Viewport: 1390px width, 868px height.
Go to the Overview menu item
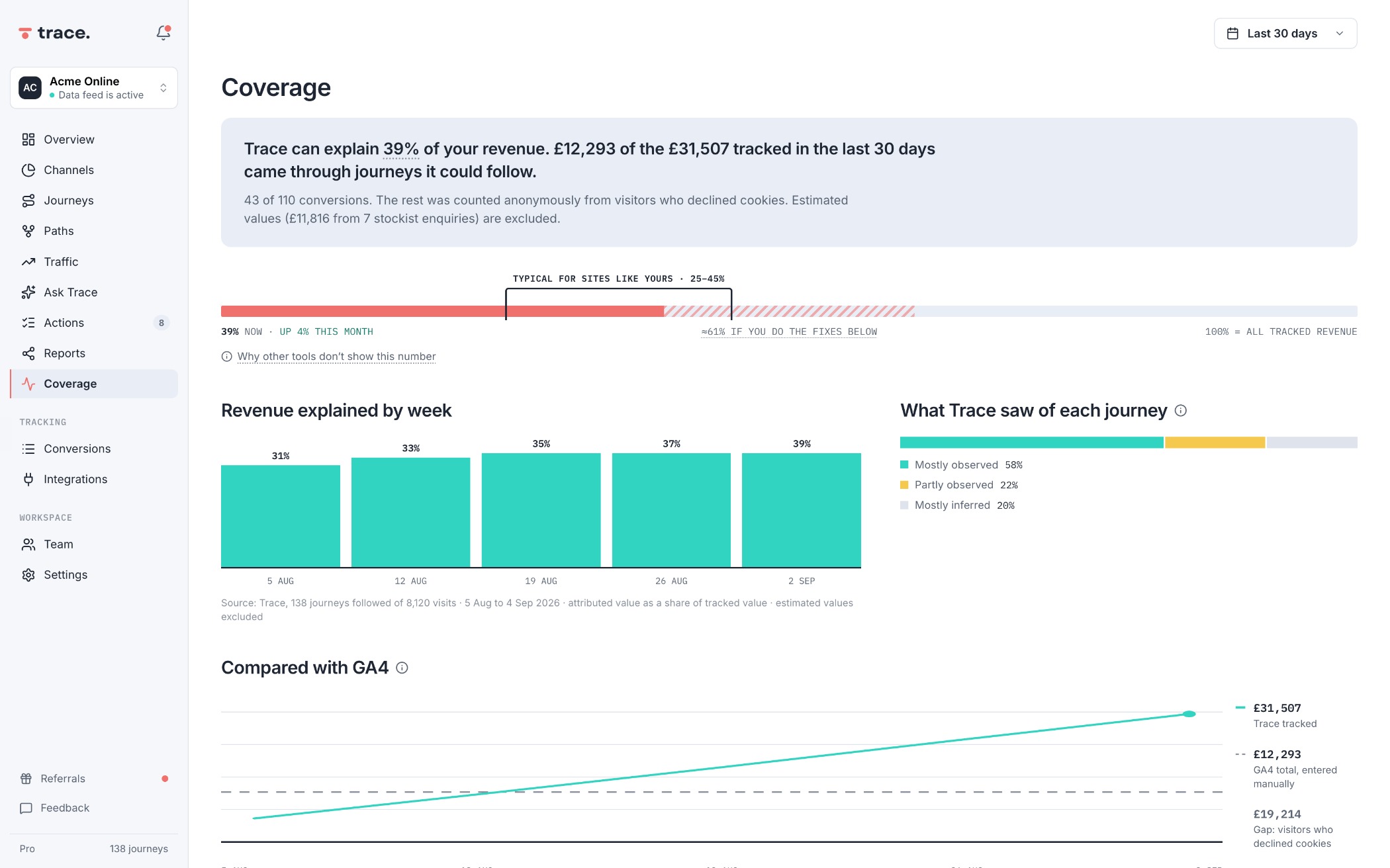click(94, 140)
